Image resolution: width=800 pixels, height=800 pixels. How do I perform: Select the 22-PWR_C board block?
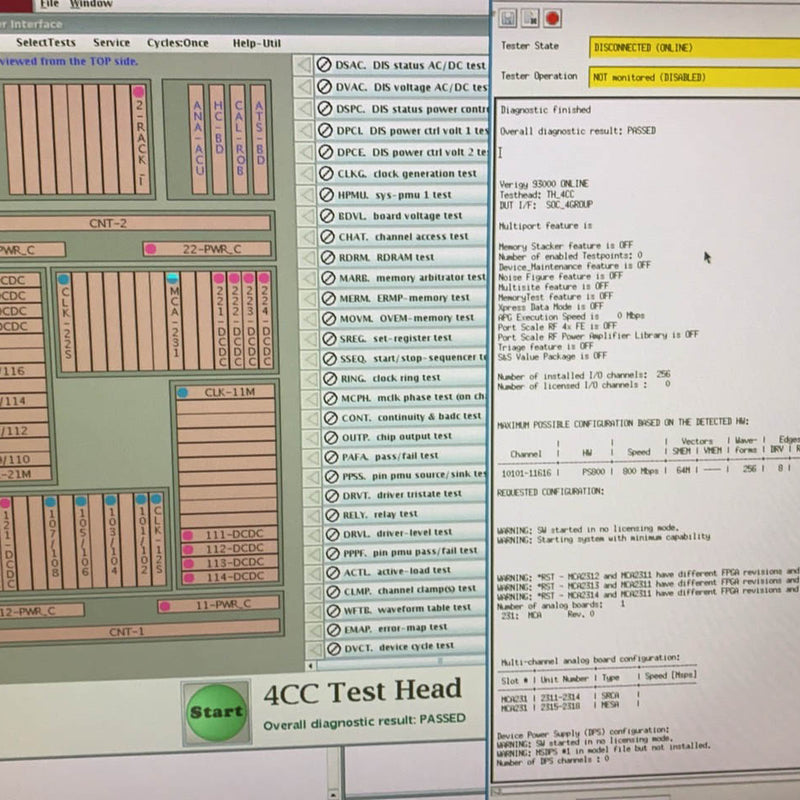pyautogui.click(x=207, y=249)
